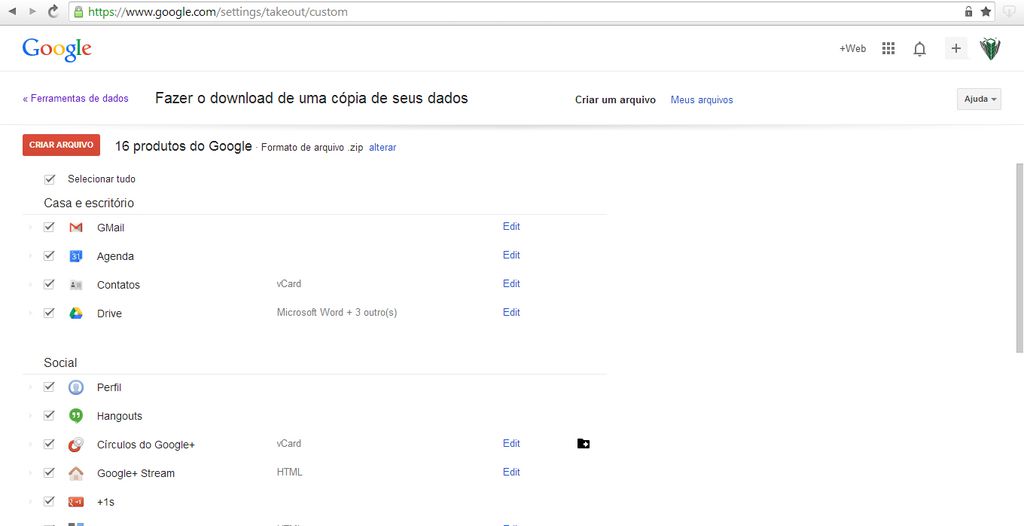Expand the Círculos do Google+ row arrow
Screen dimensions: 1024x526
(x=30, y=444)
